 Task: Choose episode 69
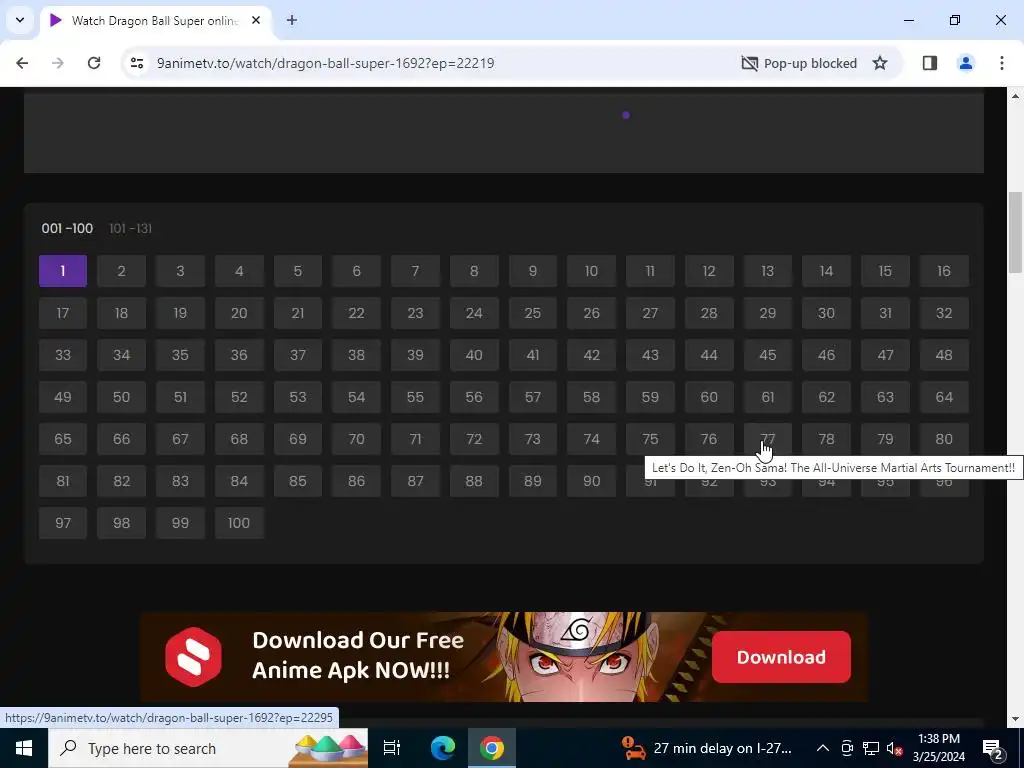click(298, 439)
